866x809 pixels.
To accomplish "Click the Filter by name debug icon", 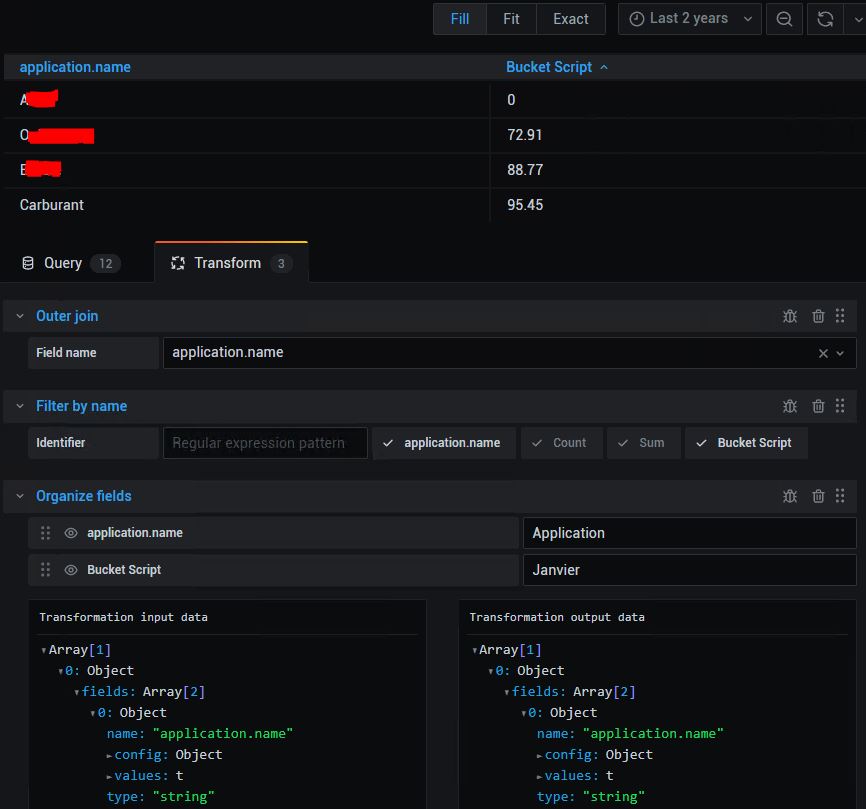I will 790,406.
